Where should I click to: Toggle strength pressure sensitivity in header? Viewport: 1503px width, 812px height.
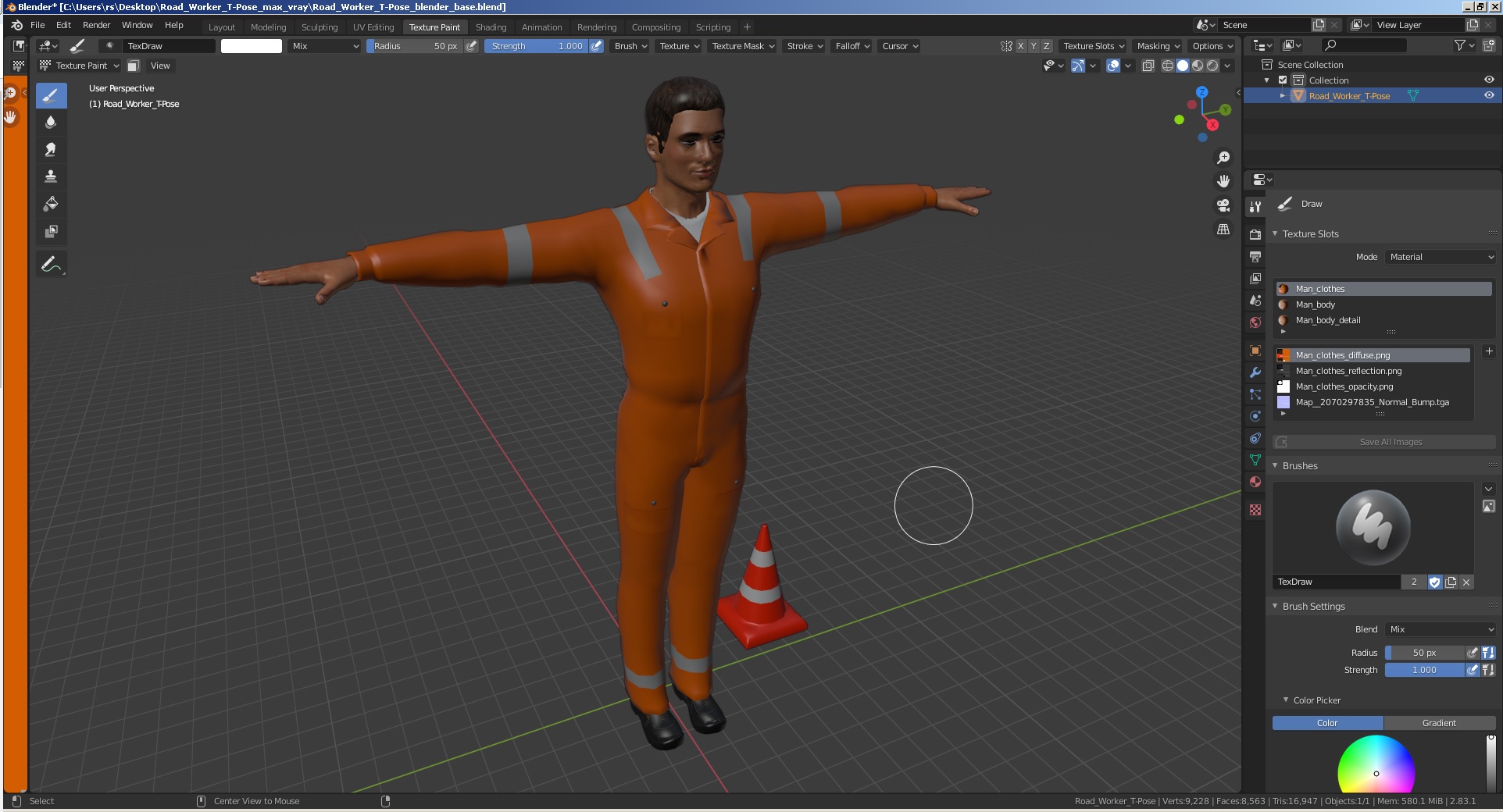coord(596,46)
